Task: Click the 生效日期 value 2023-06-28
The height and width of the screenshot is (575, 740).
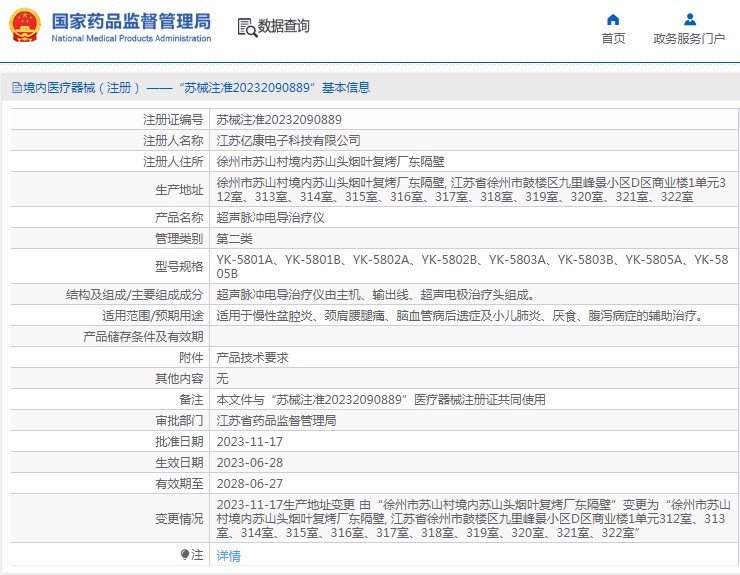Action: tap(250, 462)
